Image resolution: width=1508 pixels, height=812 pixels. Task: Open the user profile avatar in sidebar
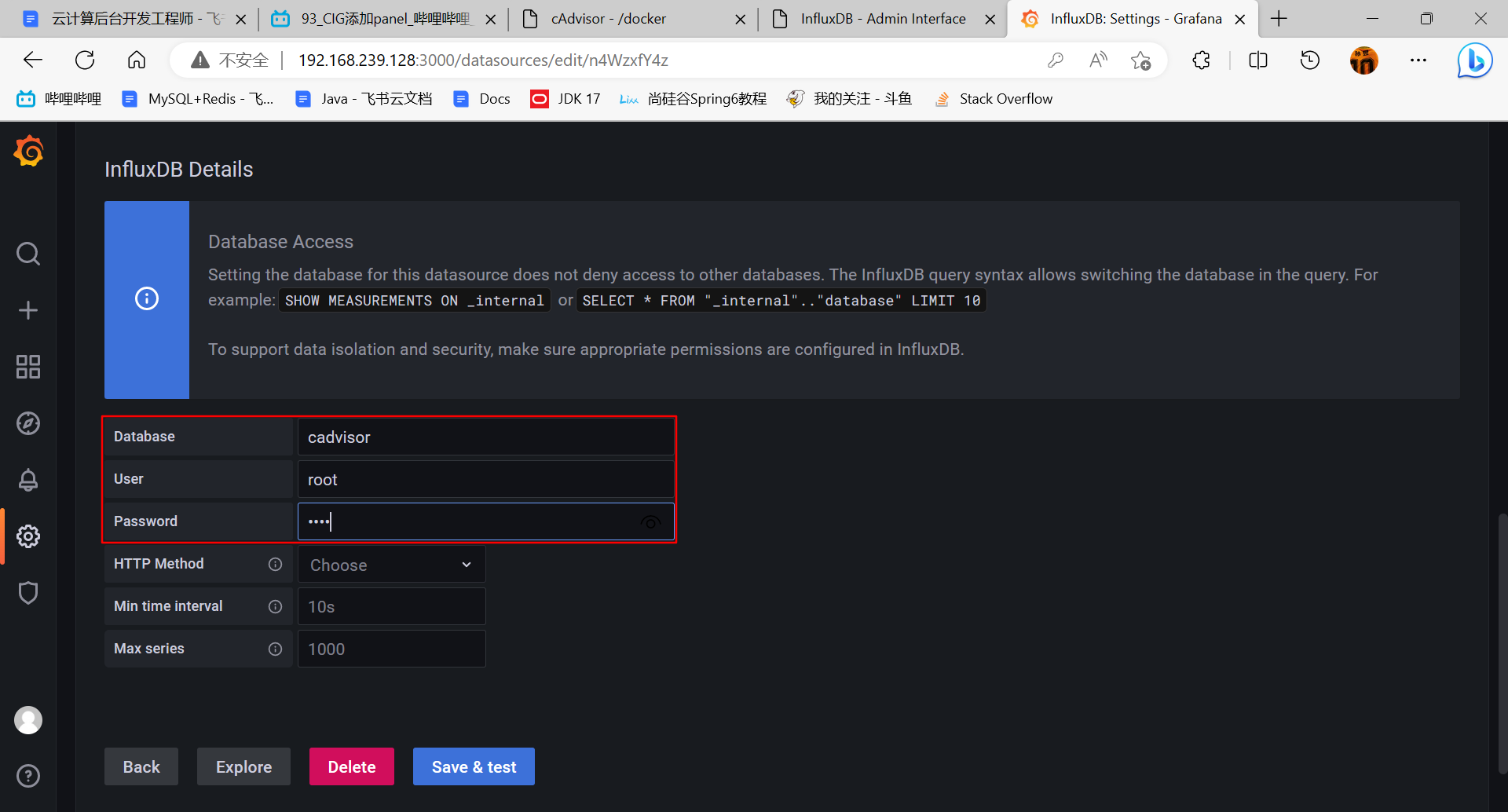click(x=28, y=720)
